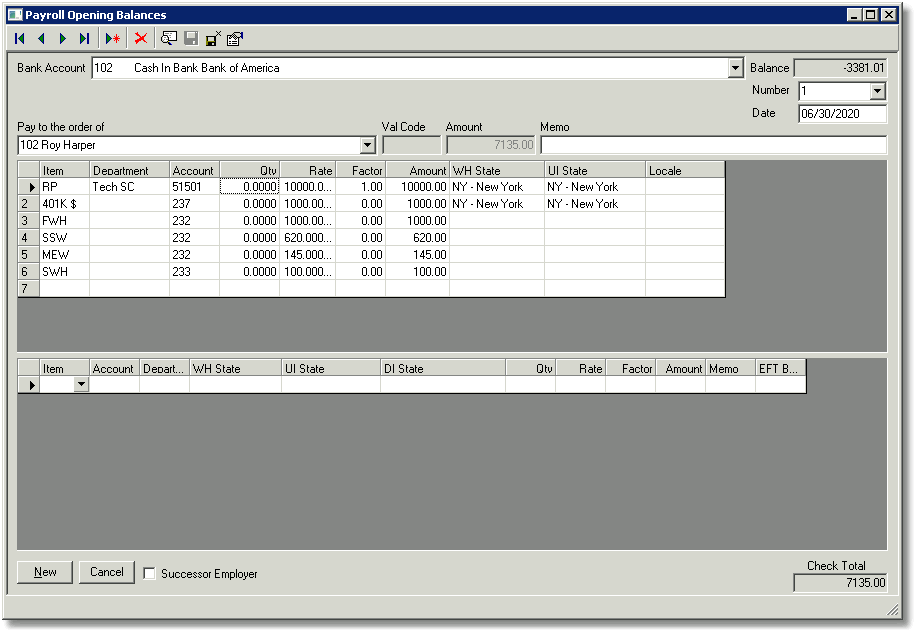Expand the Pay to the order of dropdown
The width and height of the screenshot is (917, 634).
[x=367, y=144]
